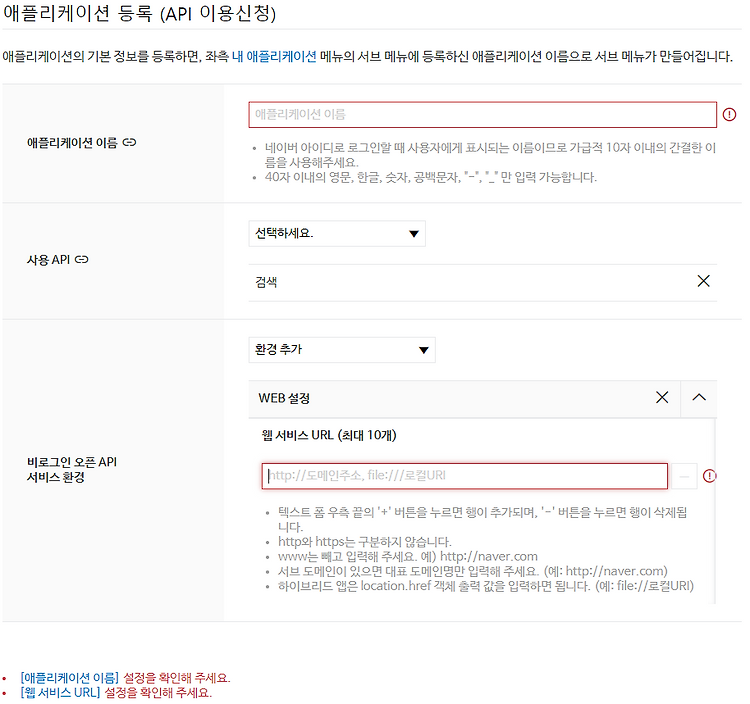Delete the WEB 설정 environment using its X
The width and height of the screenshot is (750, 704).
[662, 397]
